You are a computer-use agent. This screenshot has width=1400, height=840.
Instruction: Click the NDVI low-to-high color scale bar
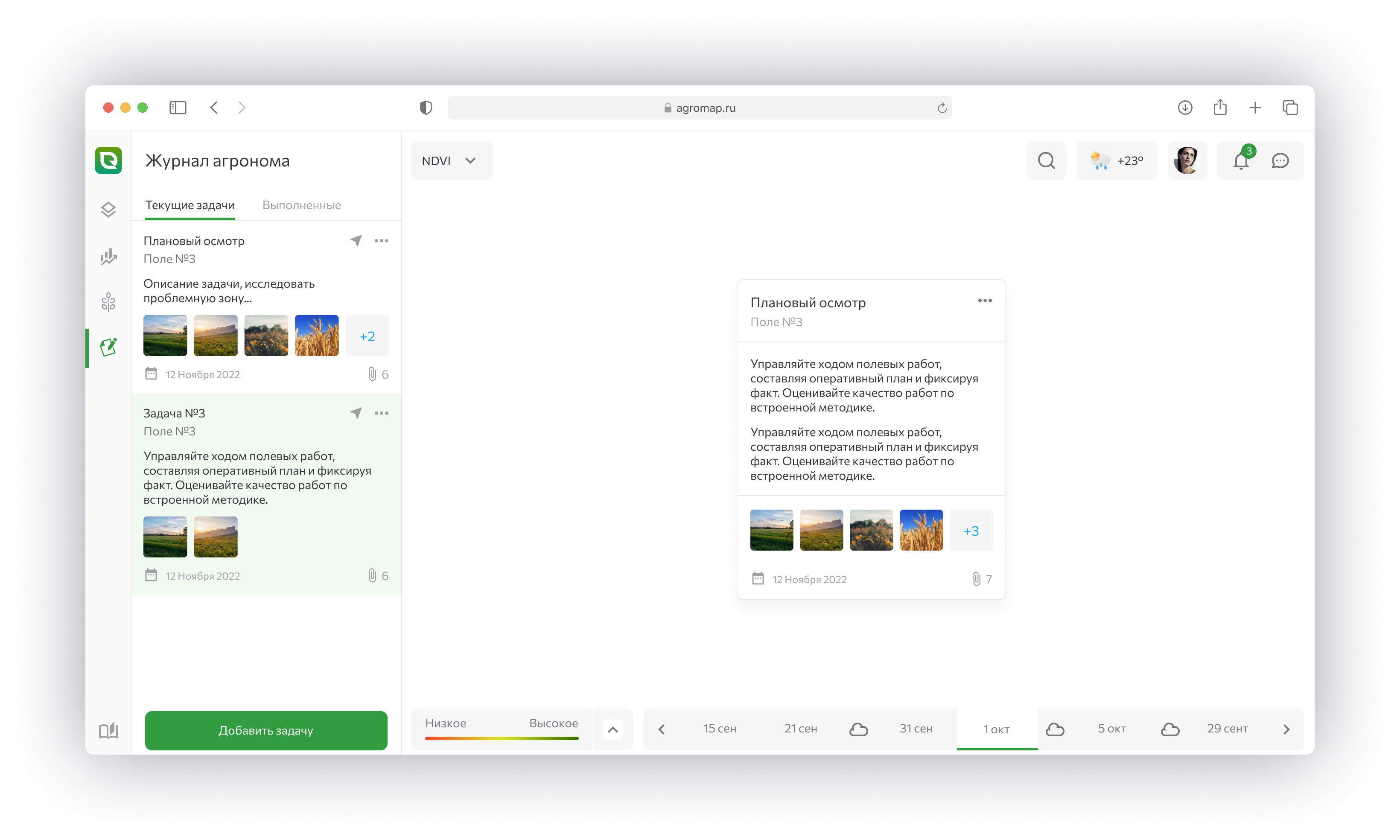(502, 738)
